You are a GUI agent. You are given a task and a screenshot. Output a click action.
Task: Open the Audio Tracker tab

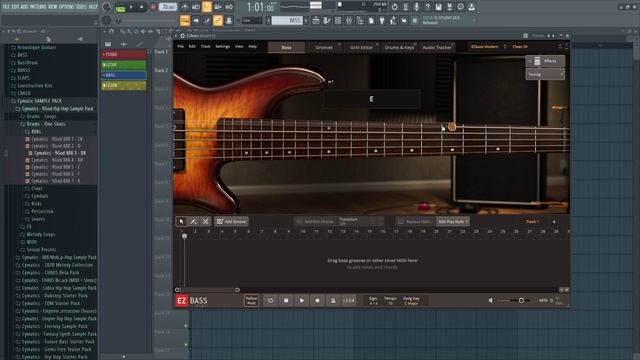pos(437,47)
